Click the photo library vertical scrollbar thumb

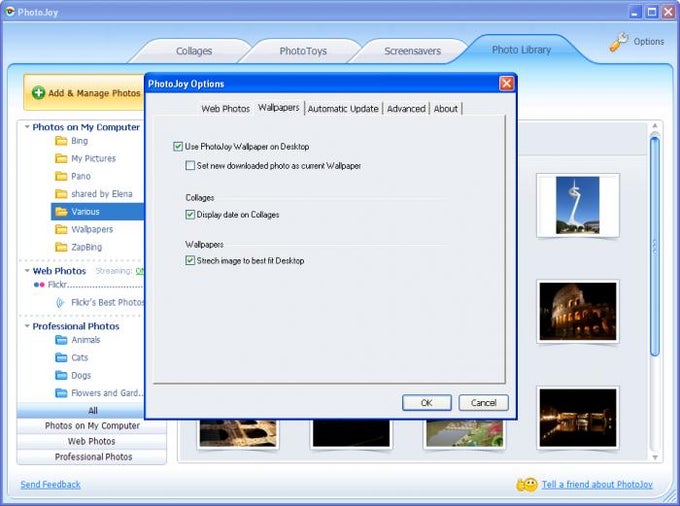click(x=655, y=246)
